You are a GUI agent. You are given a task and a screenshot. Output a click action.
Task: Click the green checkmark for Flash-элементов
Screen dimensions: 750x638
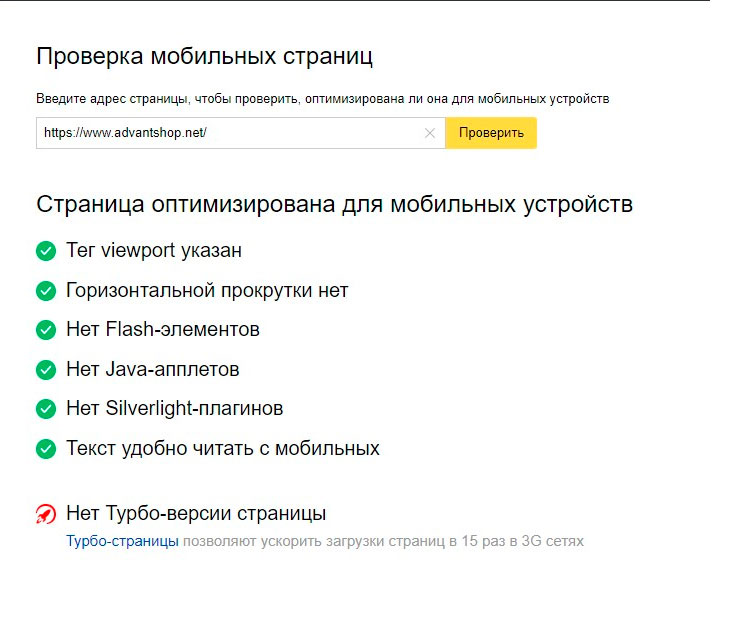click(x=46, y=330)
